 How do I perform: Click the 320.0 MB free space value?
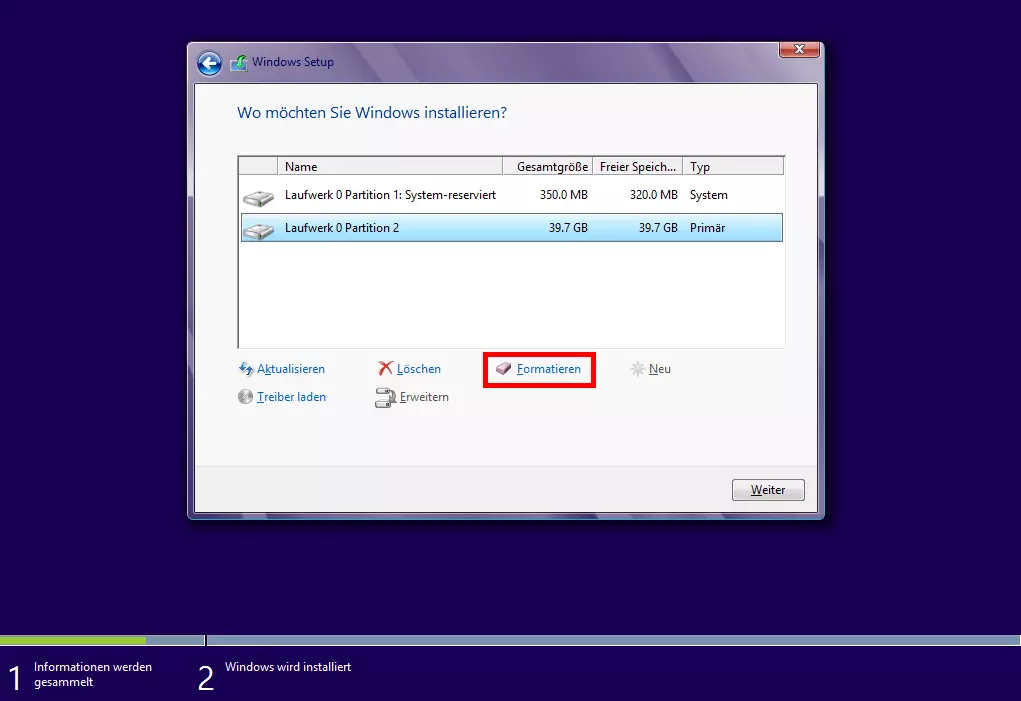point(654,195)
